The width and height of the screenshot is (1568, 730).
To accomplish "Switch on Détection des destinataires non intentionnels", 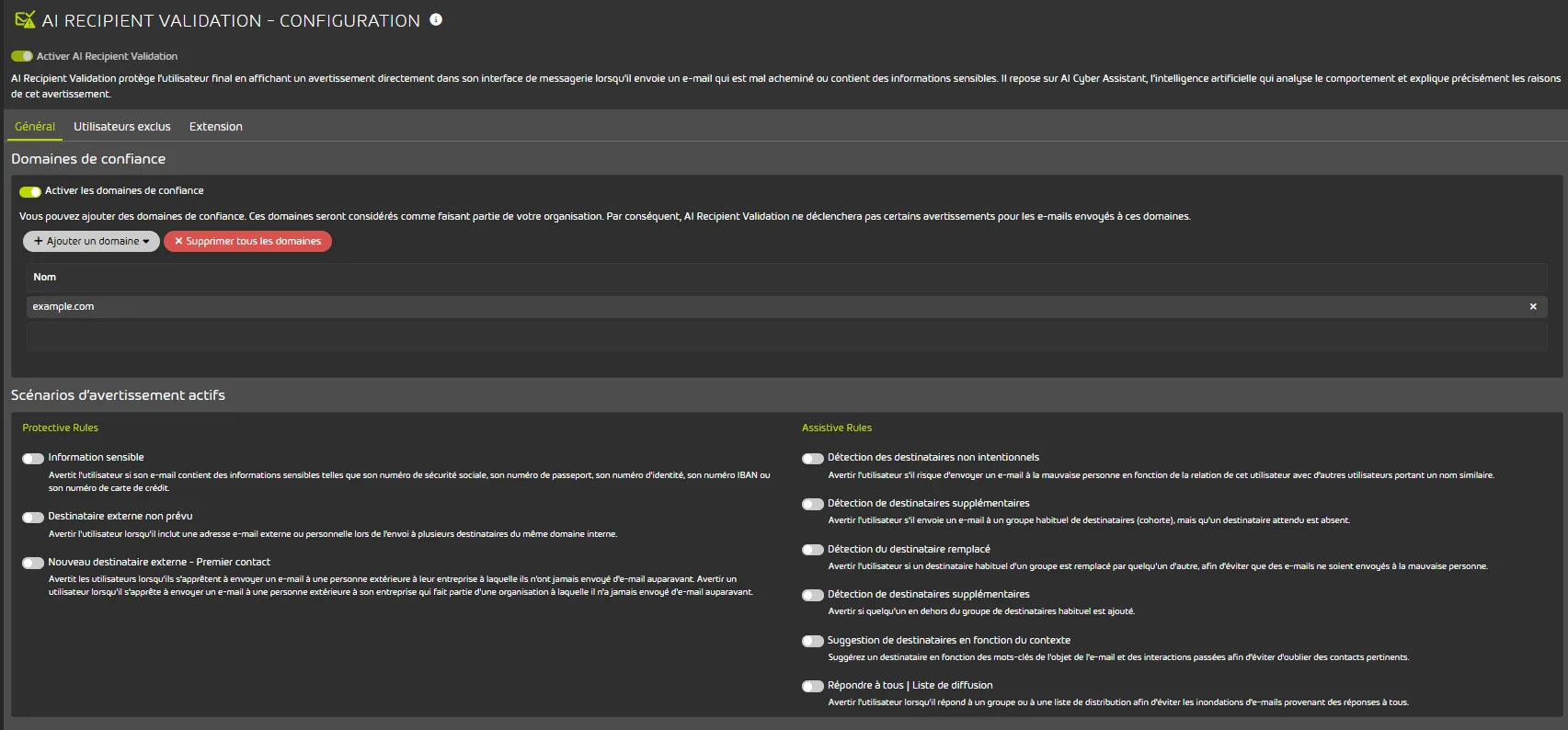I will click(812, 458).
